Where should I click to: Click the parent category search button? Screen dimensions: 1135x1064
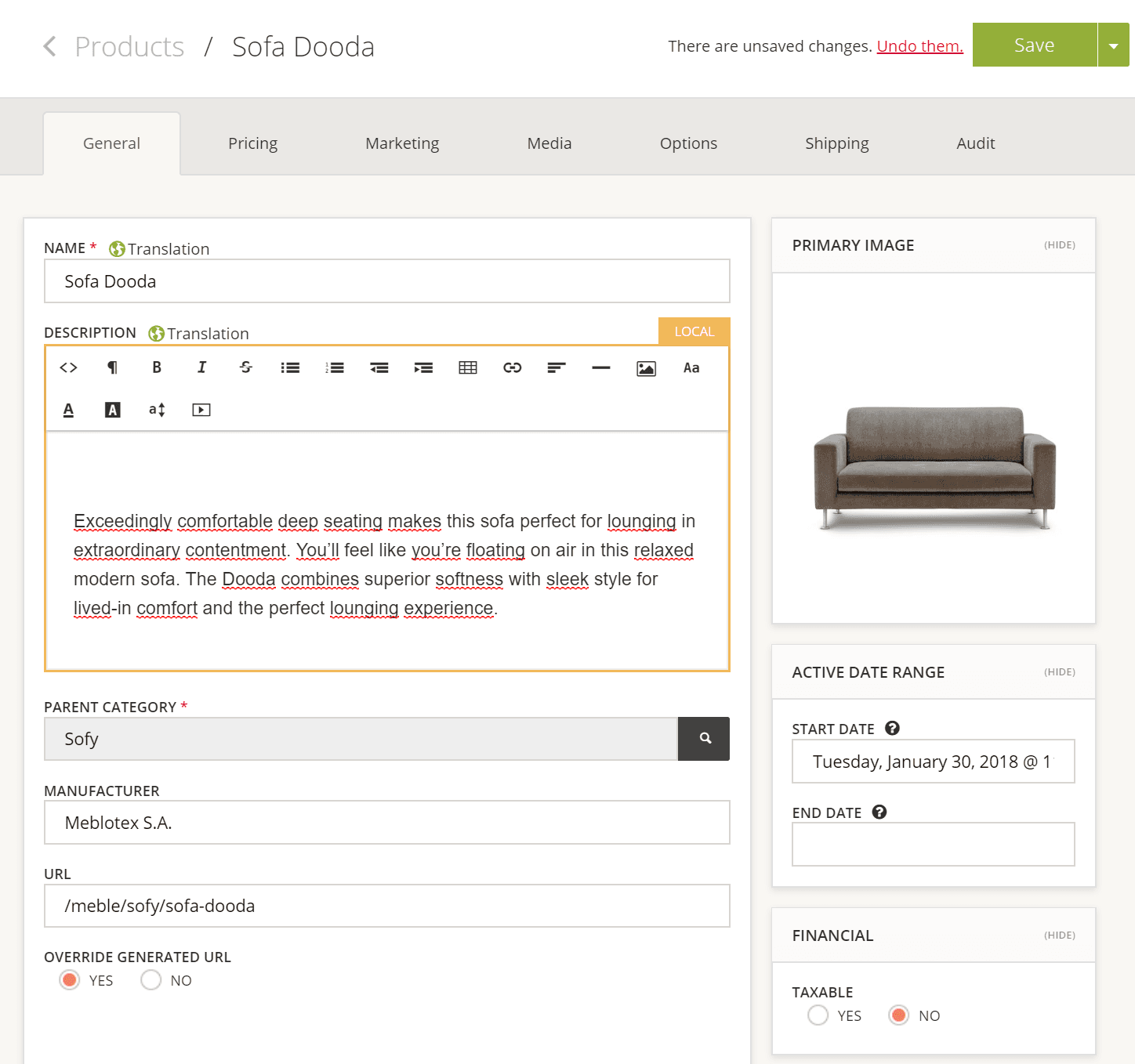[x=704, y=739]
